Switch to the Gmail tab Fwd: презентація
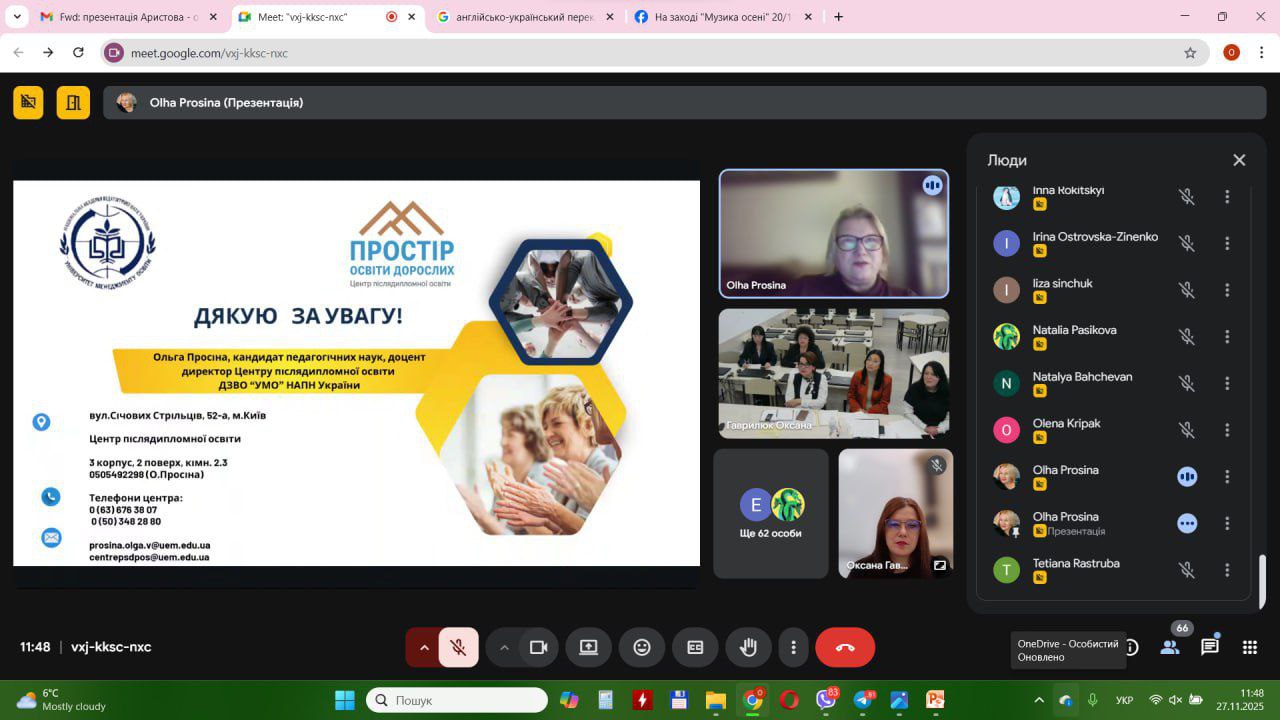Image resolution: width=1280 pixels, height=720 pixels. click(x=120, y=17)
